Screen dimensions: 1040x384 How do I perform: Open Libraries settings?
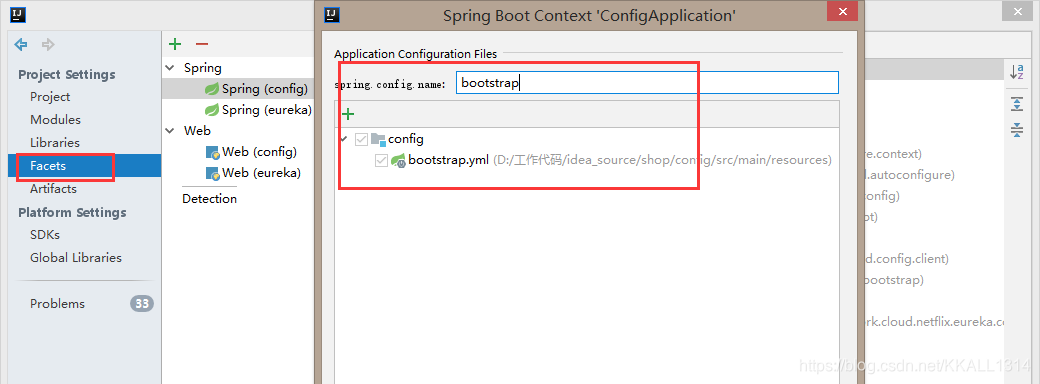point(54,143)
